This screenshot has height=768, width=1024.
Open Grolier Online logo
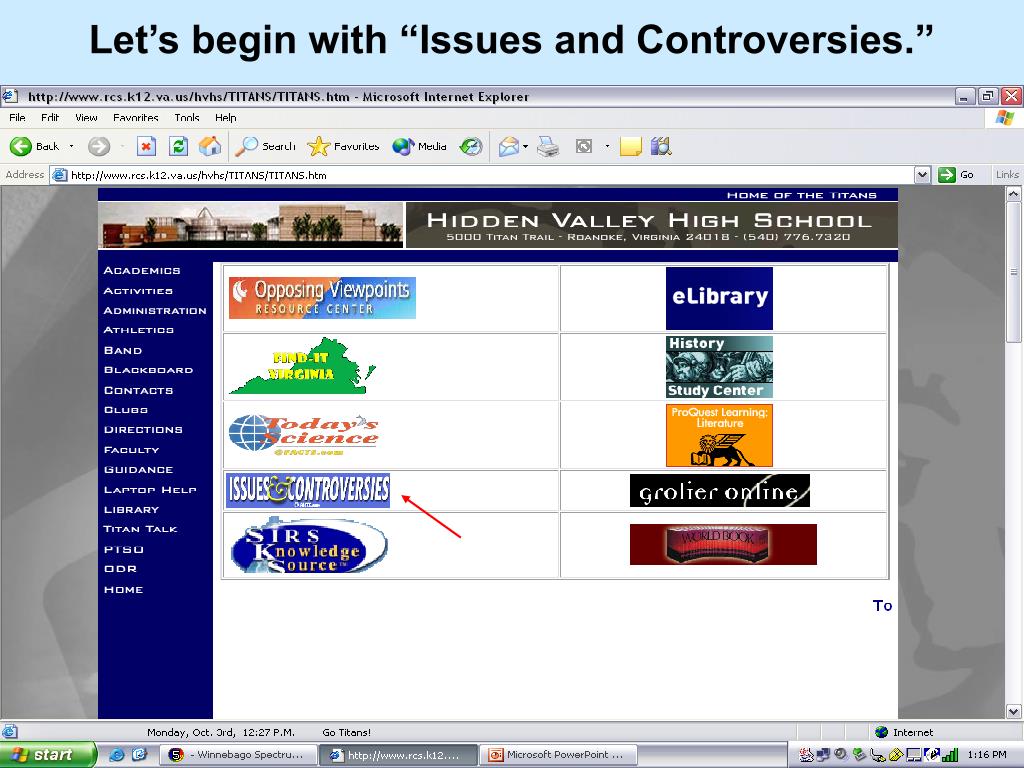720,490
